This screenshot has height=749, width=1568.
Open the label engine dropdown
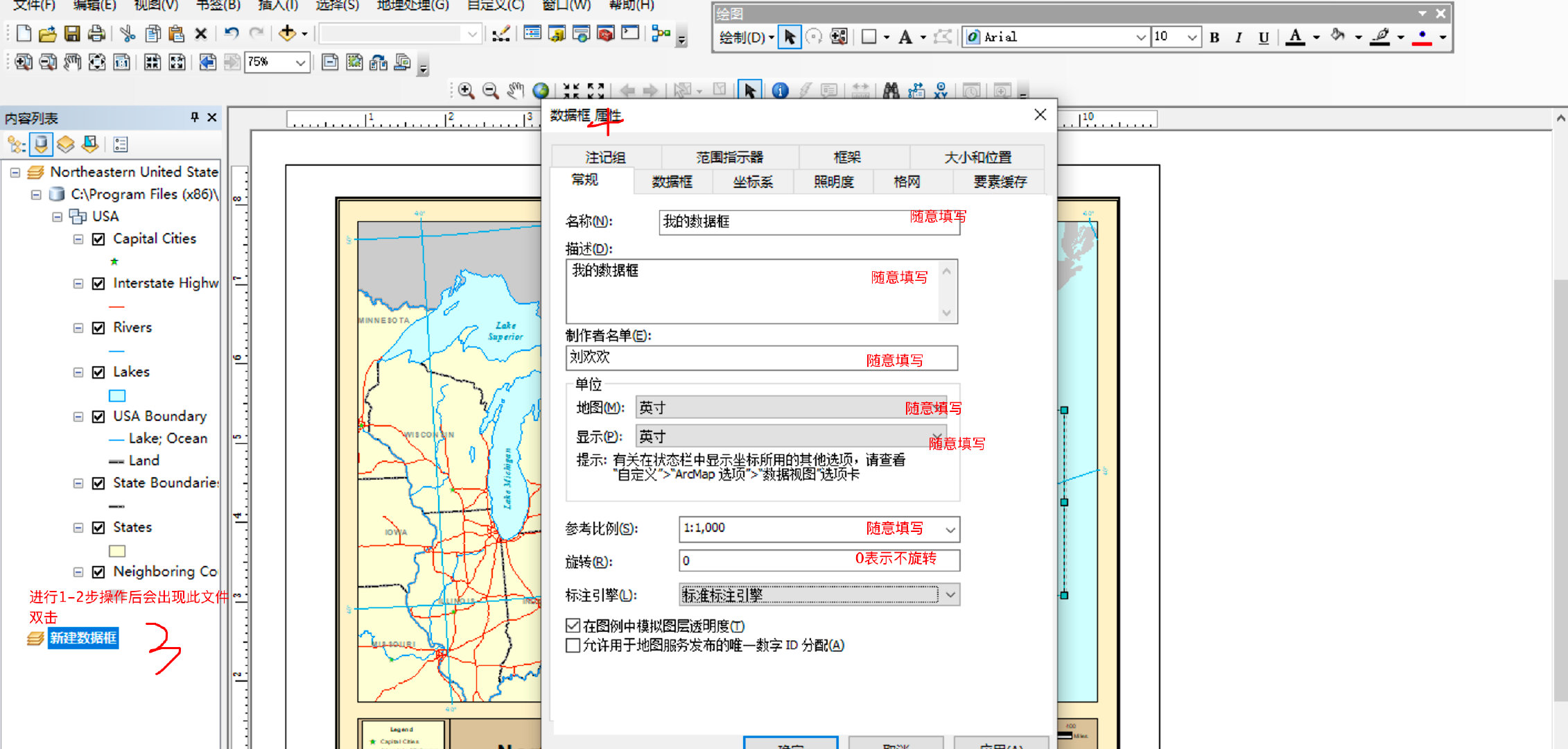(950, 595)
